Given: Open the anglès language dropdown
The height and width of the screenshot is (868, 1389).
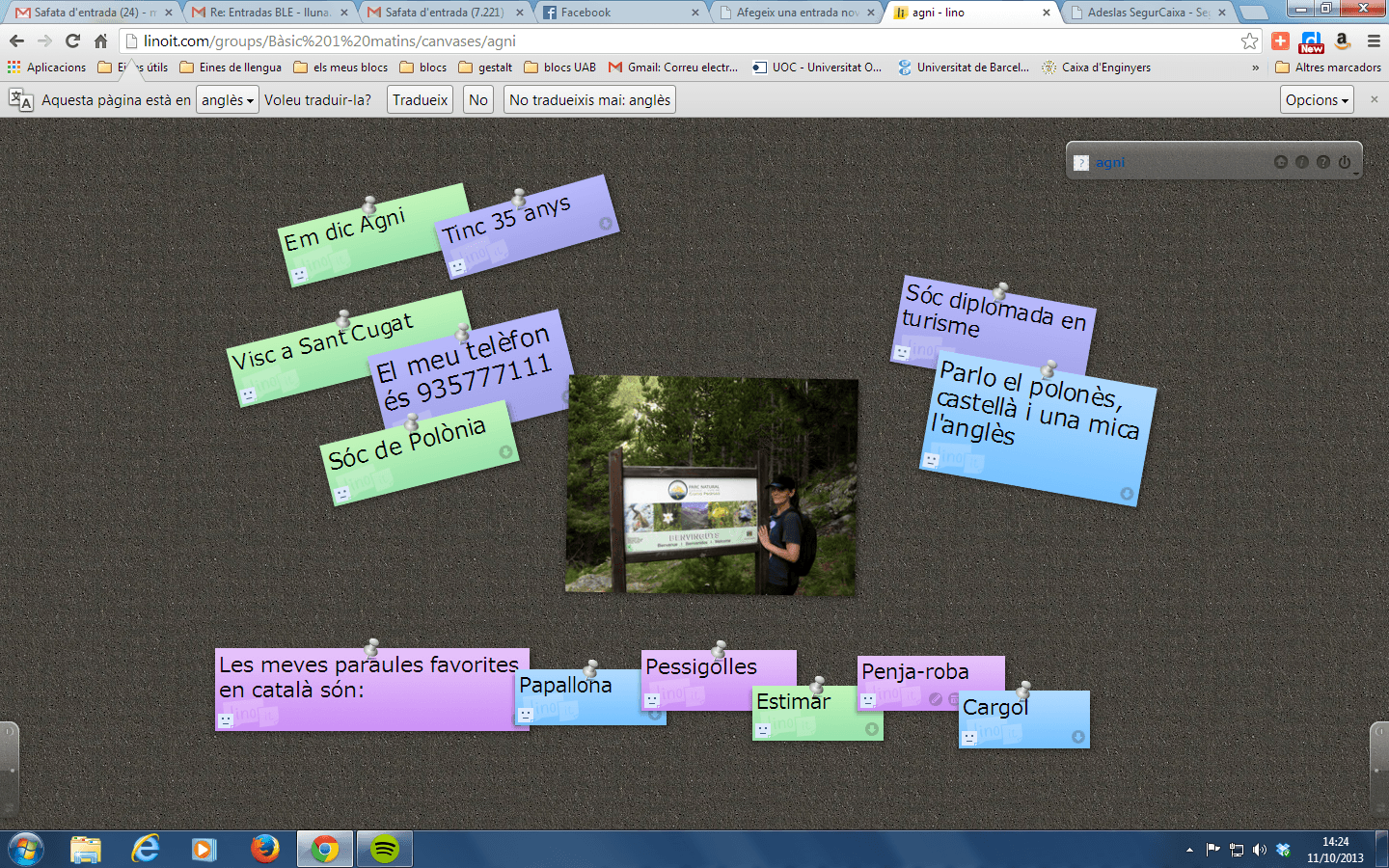Looking at the screenshot, I should (228, 100).
